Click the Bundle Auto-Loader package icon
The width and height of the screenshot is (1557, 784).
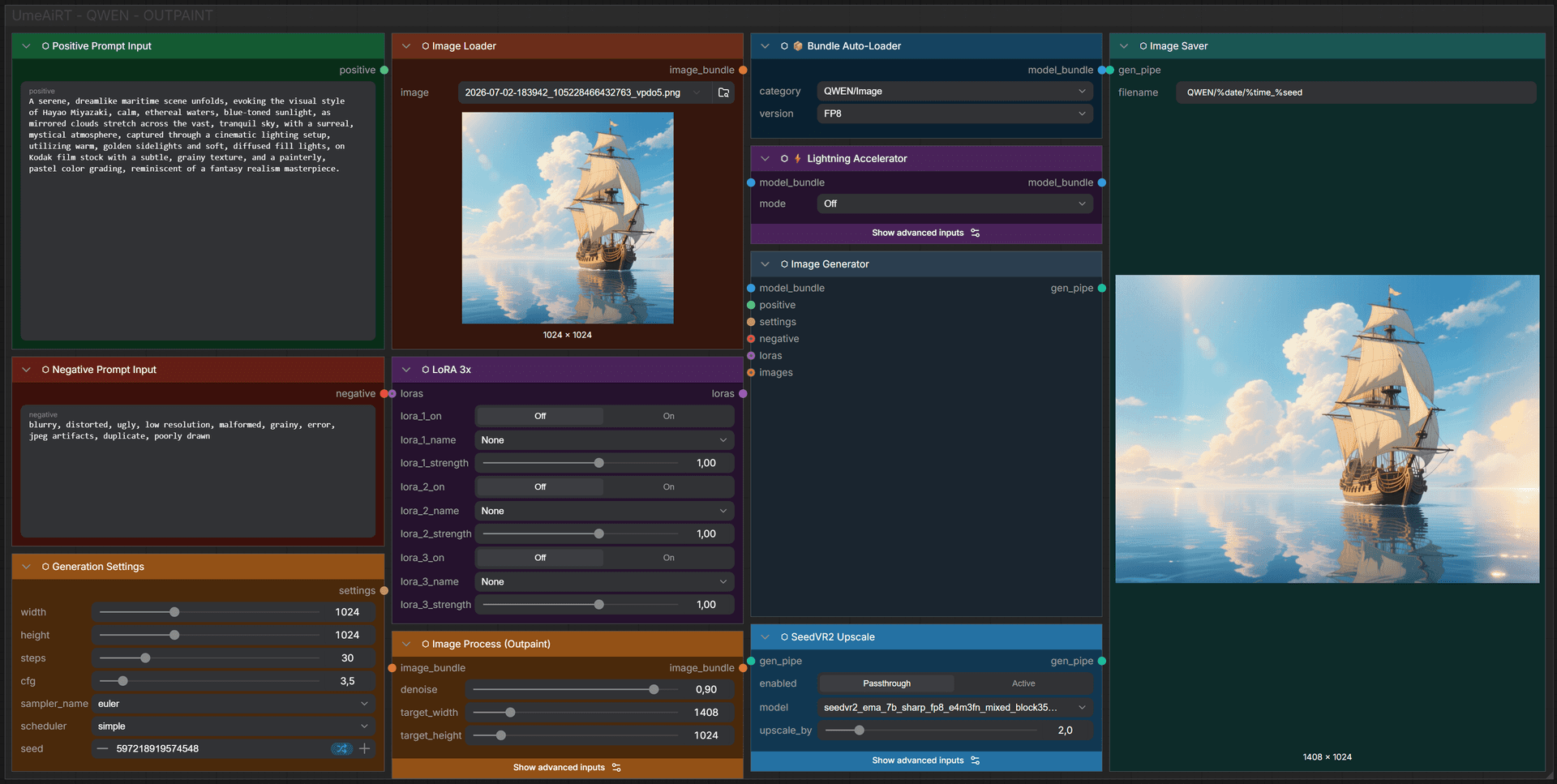pos(798,46)
